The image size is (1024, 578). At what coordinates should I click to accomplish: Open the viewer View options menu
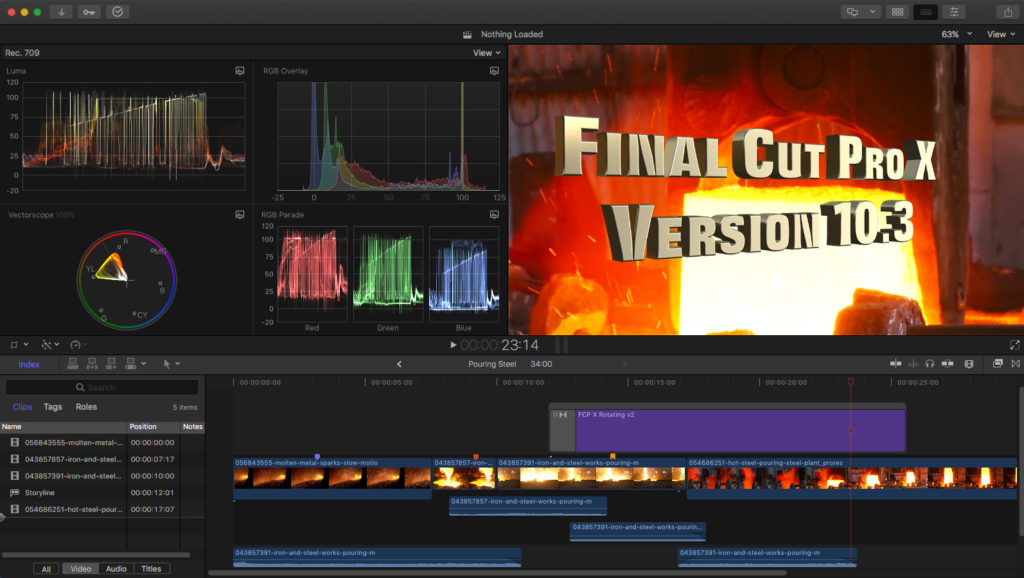1001,34
